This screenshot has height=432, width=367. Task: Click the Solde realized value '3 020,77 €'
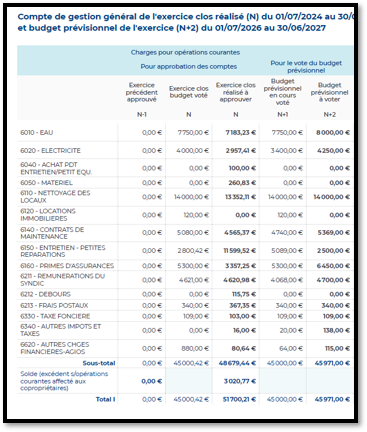point(240,381)
